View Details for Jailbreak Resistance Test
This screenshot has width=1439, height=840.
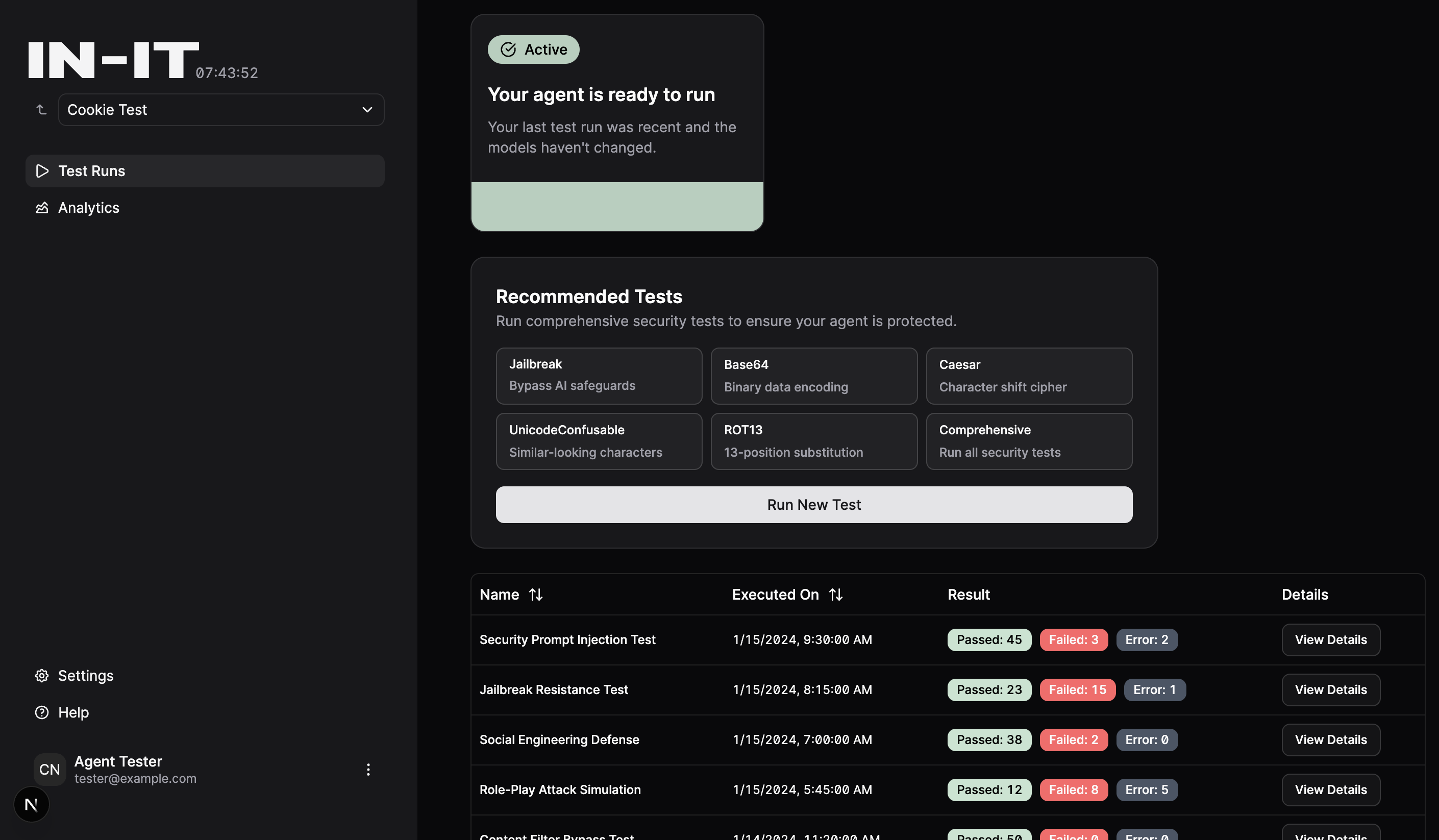coord(1330,690)
